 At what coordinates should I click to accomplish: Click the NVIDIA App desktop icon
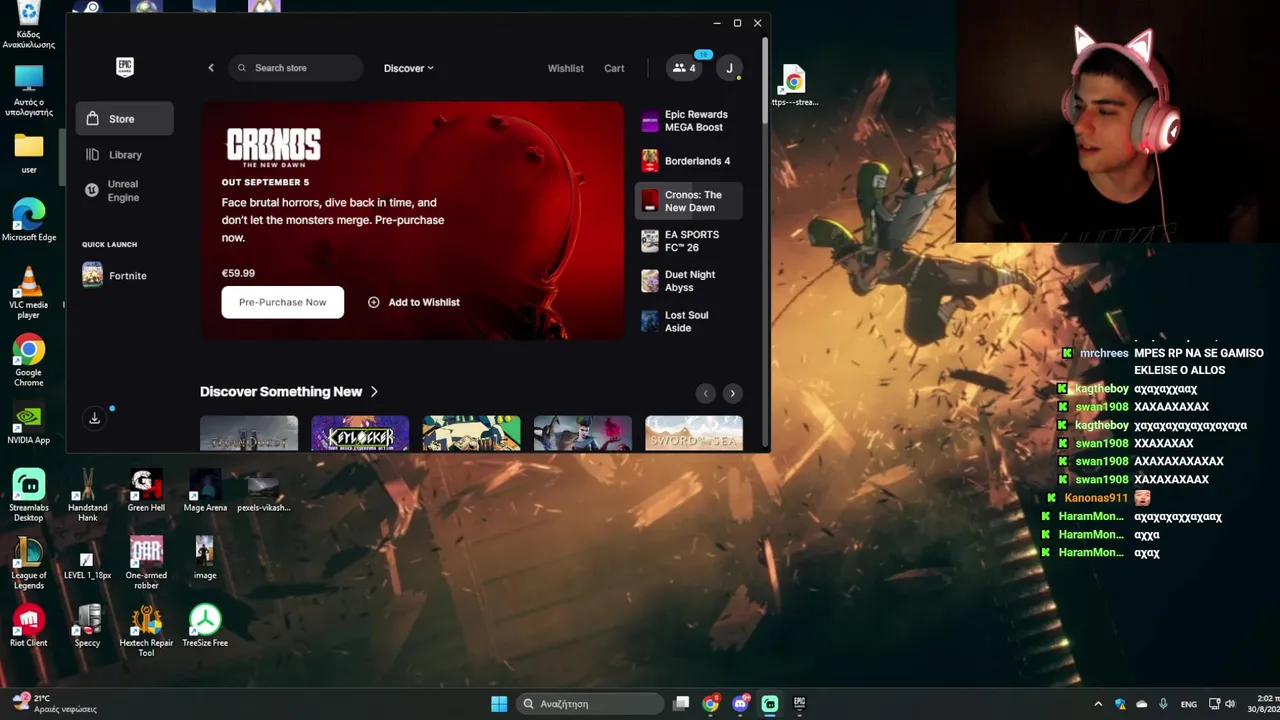(x=29, y=423)
